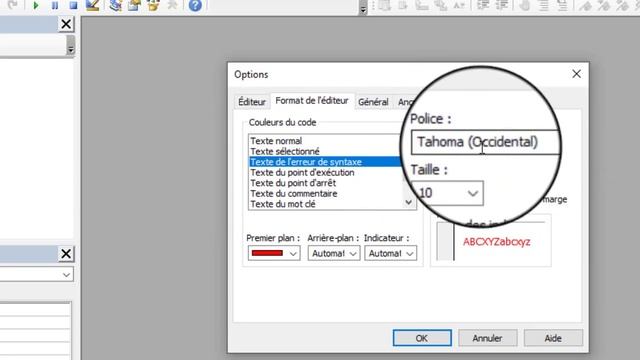
Task: Click the Toggle Bookmark flag icon
Action: [x=585, y=5]
